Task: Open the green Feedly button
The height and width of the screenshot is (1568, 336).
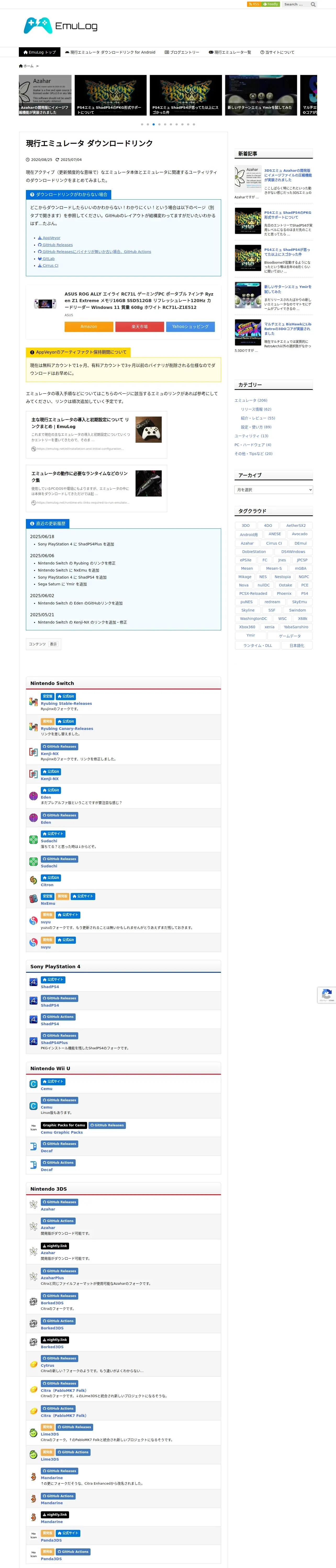Action: [271, 4]
